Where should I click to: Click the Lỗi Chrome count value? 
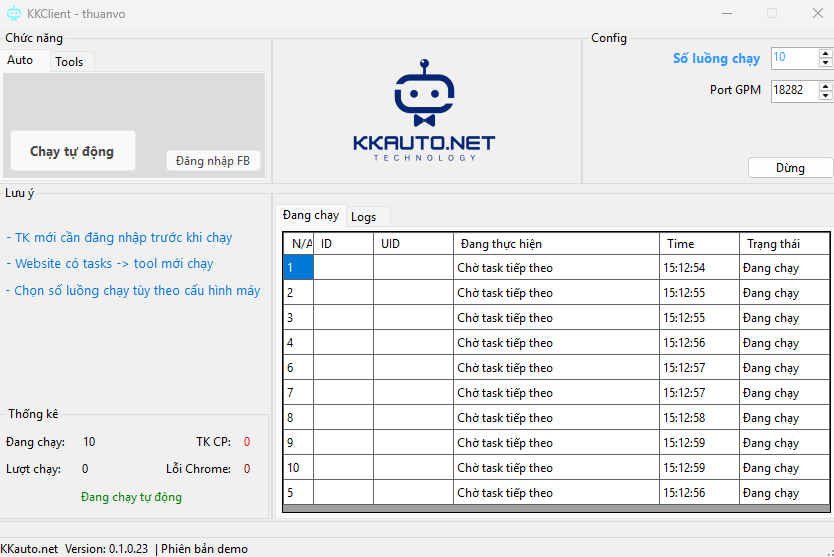point(247,469)
